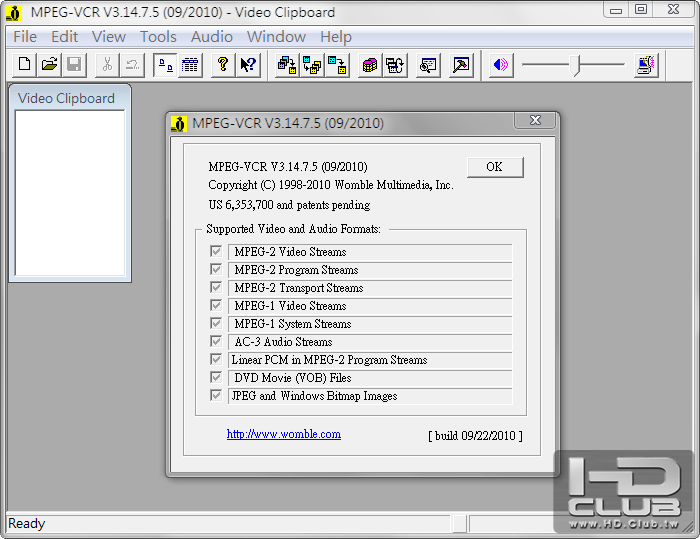Click the first blue-and-yellow windows transfer icon
Viewport: 700px width, 539px height.
coord(287,65)
